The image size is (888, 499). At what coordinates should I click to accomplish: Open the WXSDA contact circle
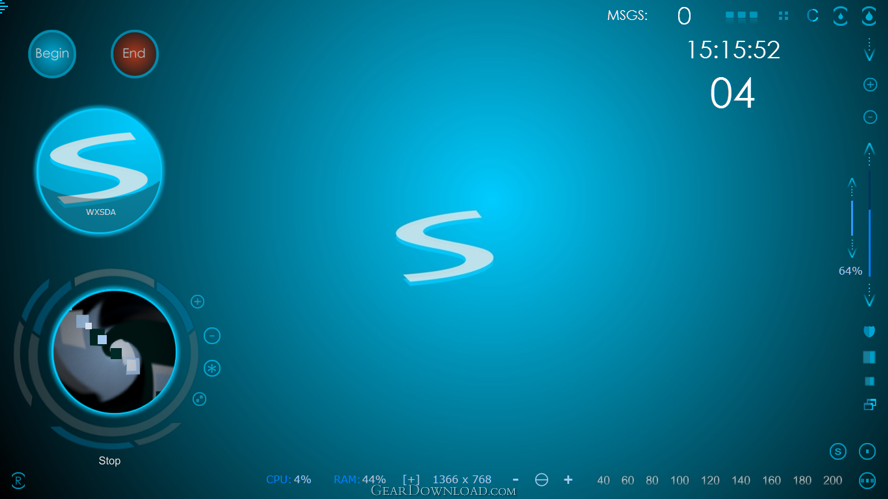[100, 170]
